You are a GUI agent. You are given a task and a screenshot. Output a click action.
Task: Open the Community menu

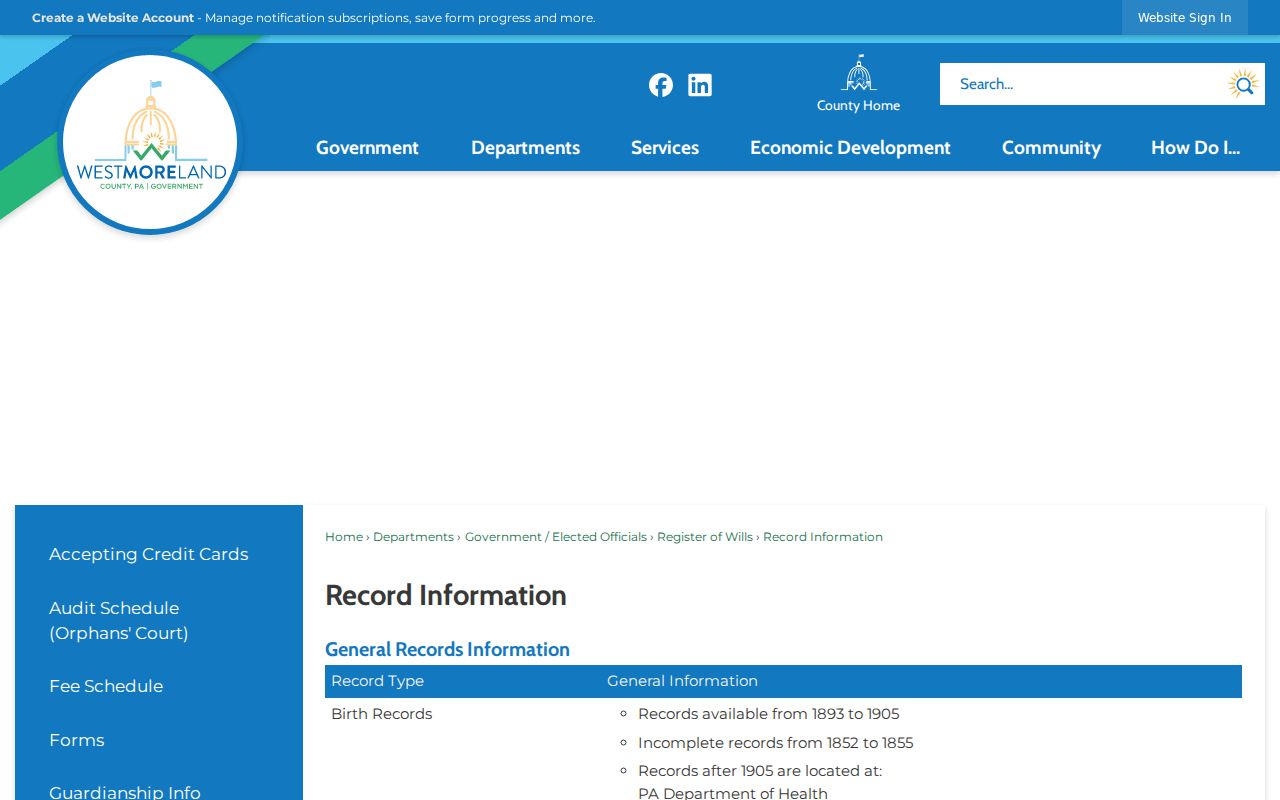click(x=1051, y=148)
